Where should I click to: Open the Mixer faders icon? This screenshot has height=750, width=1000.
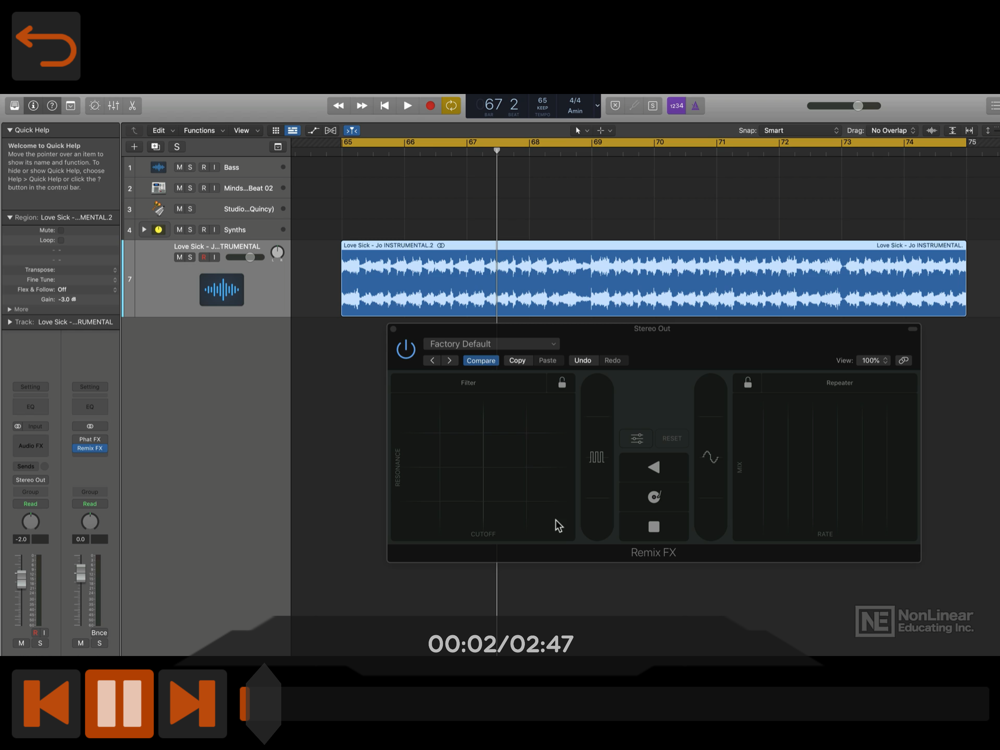point(114,105)
